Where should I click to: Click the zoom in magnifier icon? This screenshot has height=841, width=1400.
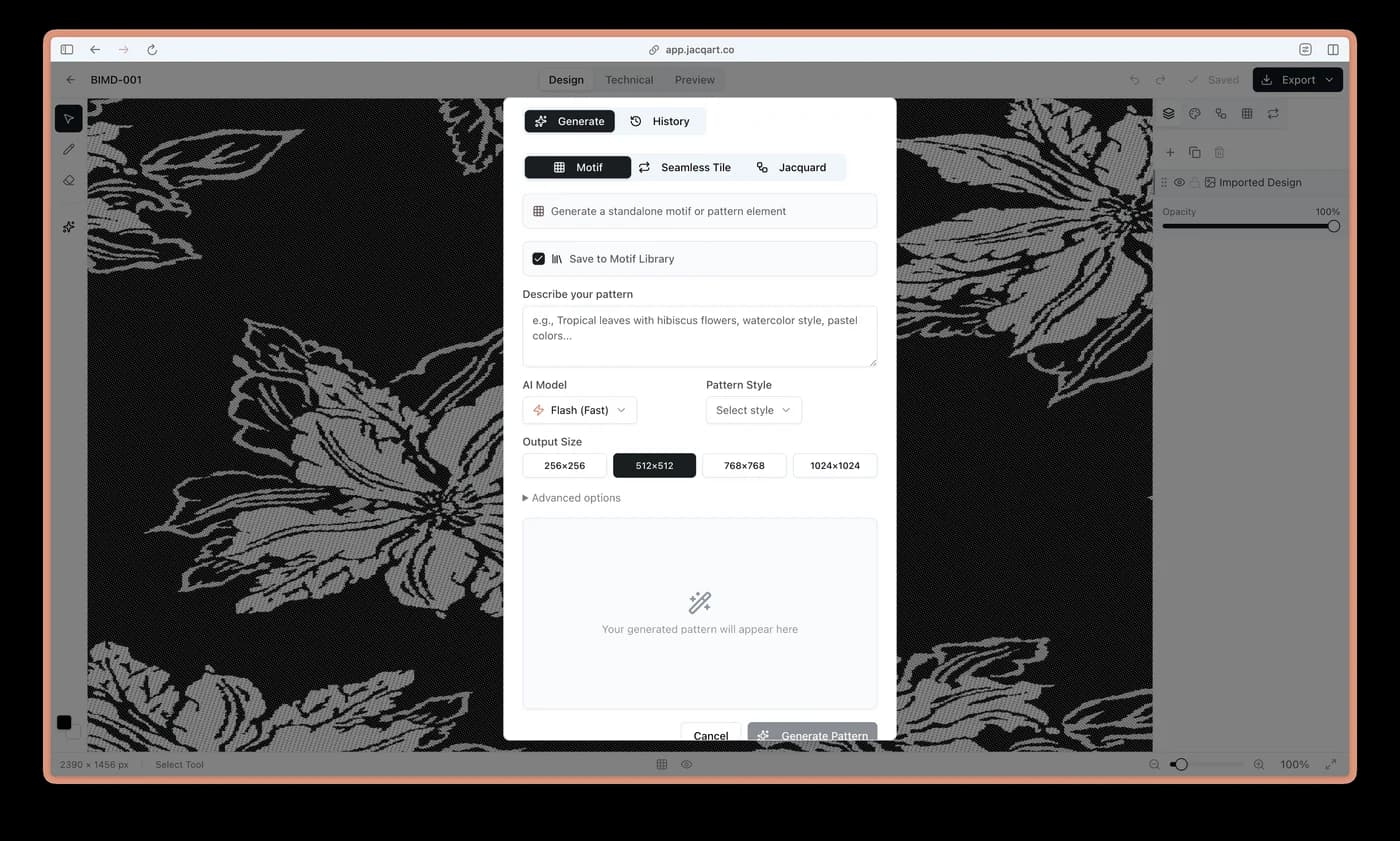(x=1259, y=764)
